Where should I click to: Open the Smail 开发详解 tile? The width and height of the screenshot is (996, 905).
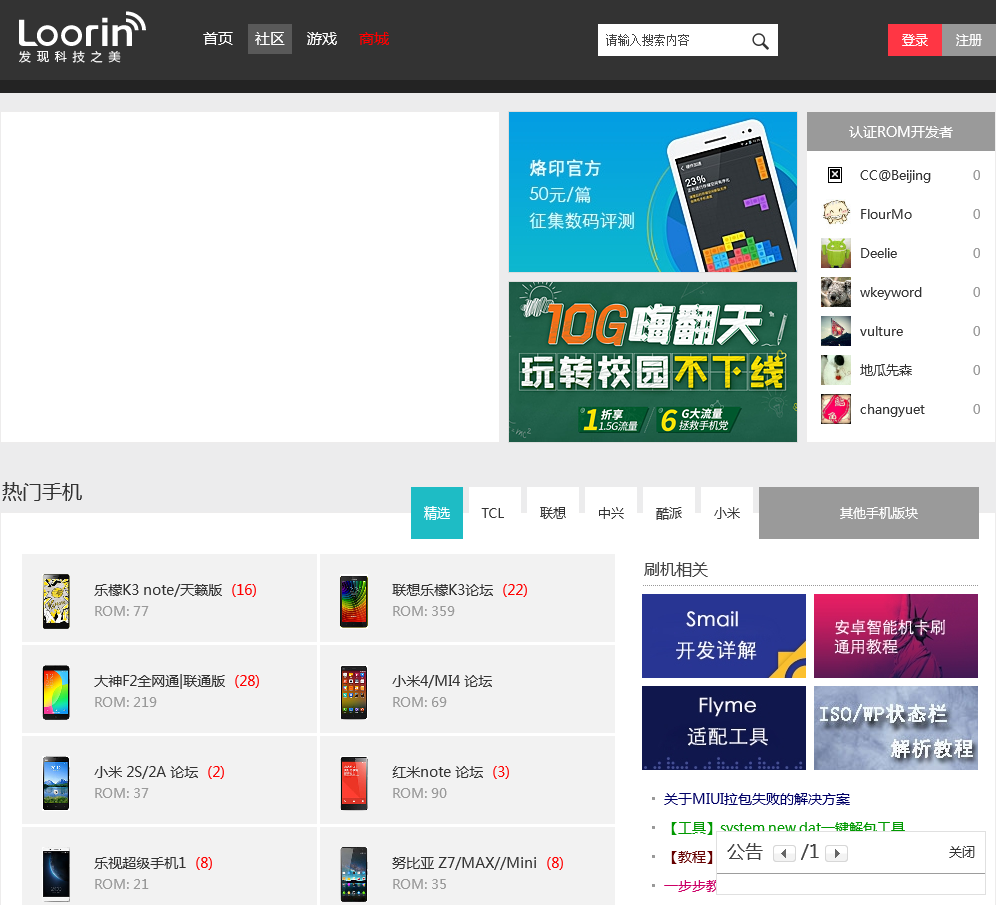(724, 636)
